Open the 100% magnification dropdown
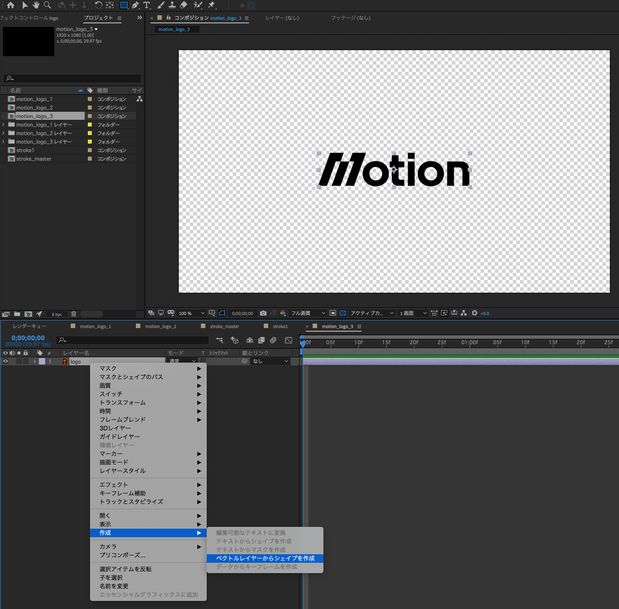619x609 pixels. [191, 313]
